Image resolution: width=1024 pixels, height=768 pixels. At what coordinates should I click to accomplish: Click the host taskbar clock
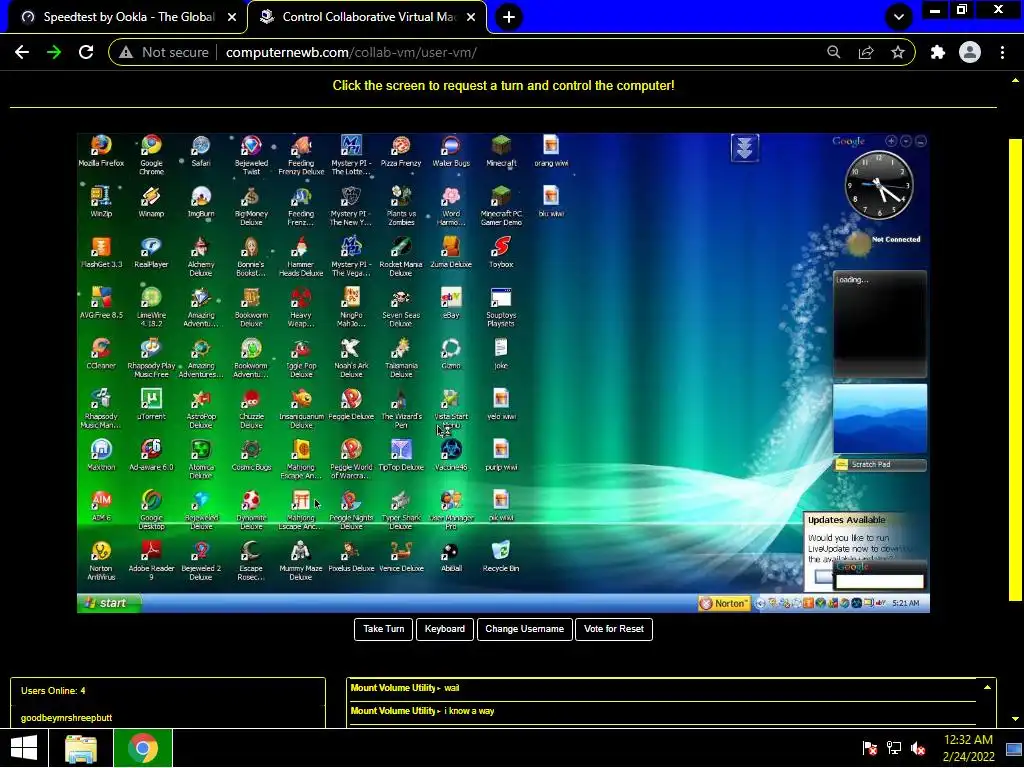(968, 748)
